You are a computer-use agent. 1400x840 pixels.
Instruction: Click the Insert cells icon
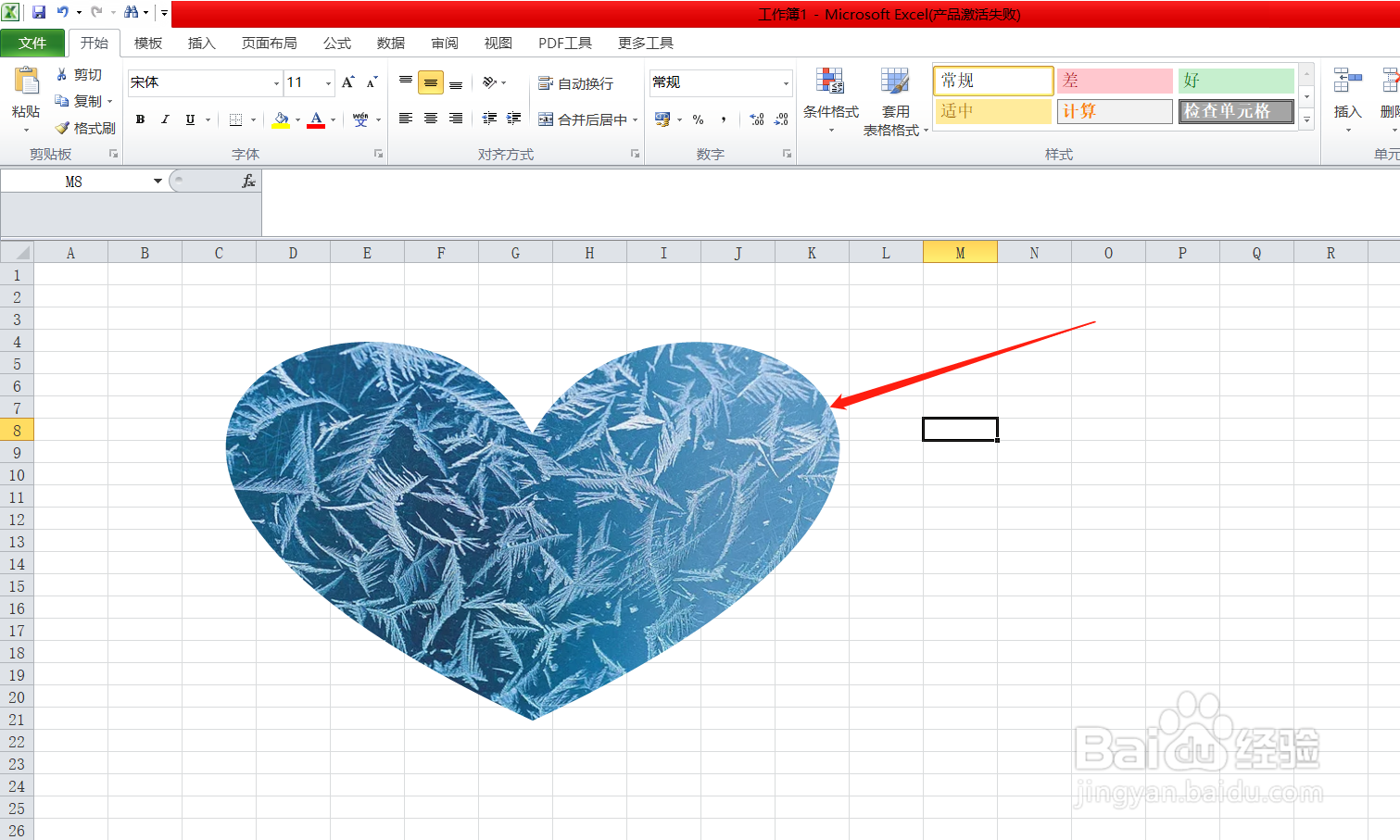[1347, 81]
